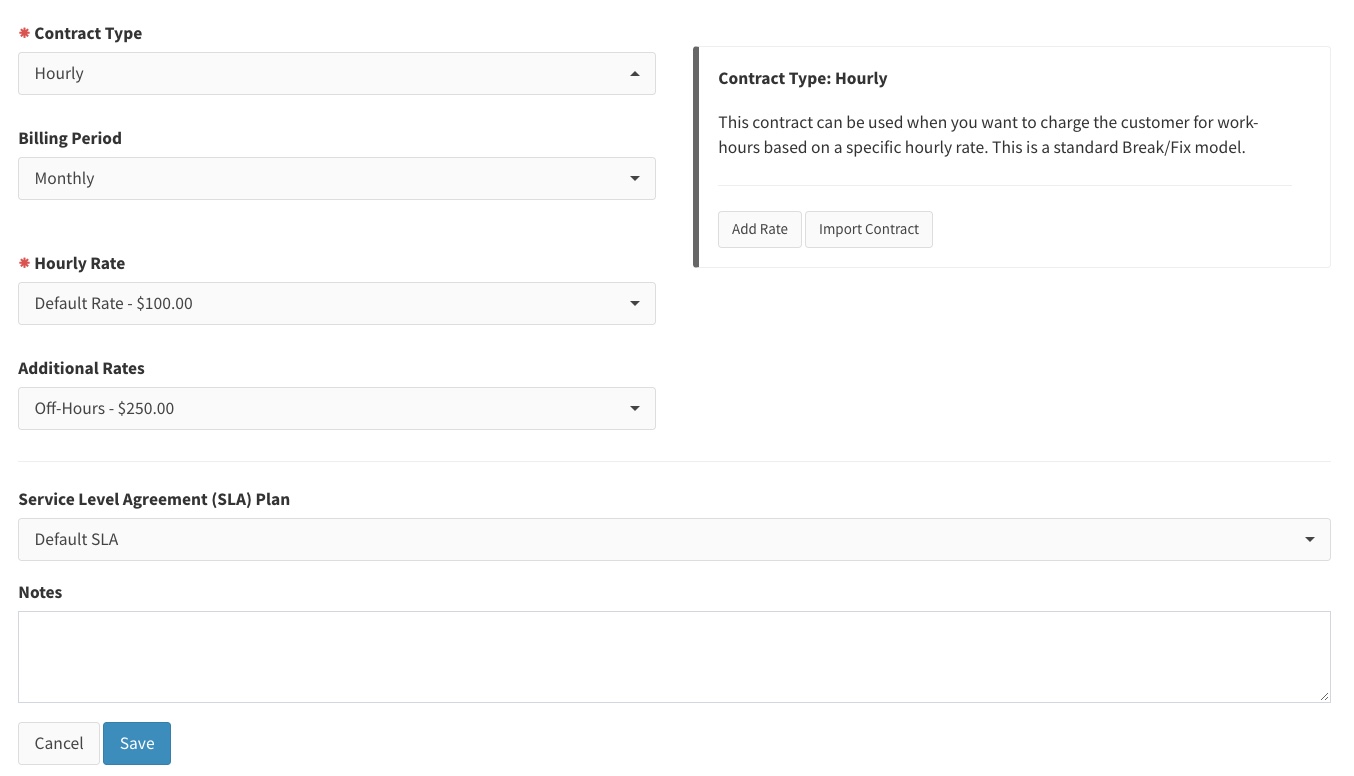1354x776 pixels.
Task: Click the Notes textarea resize handle
Action: (x=1326, y=698)
